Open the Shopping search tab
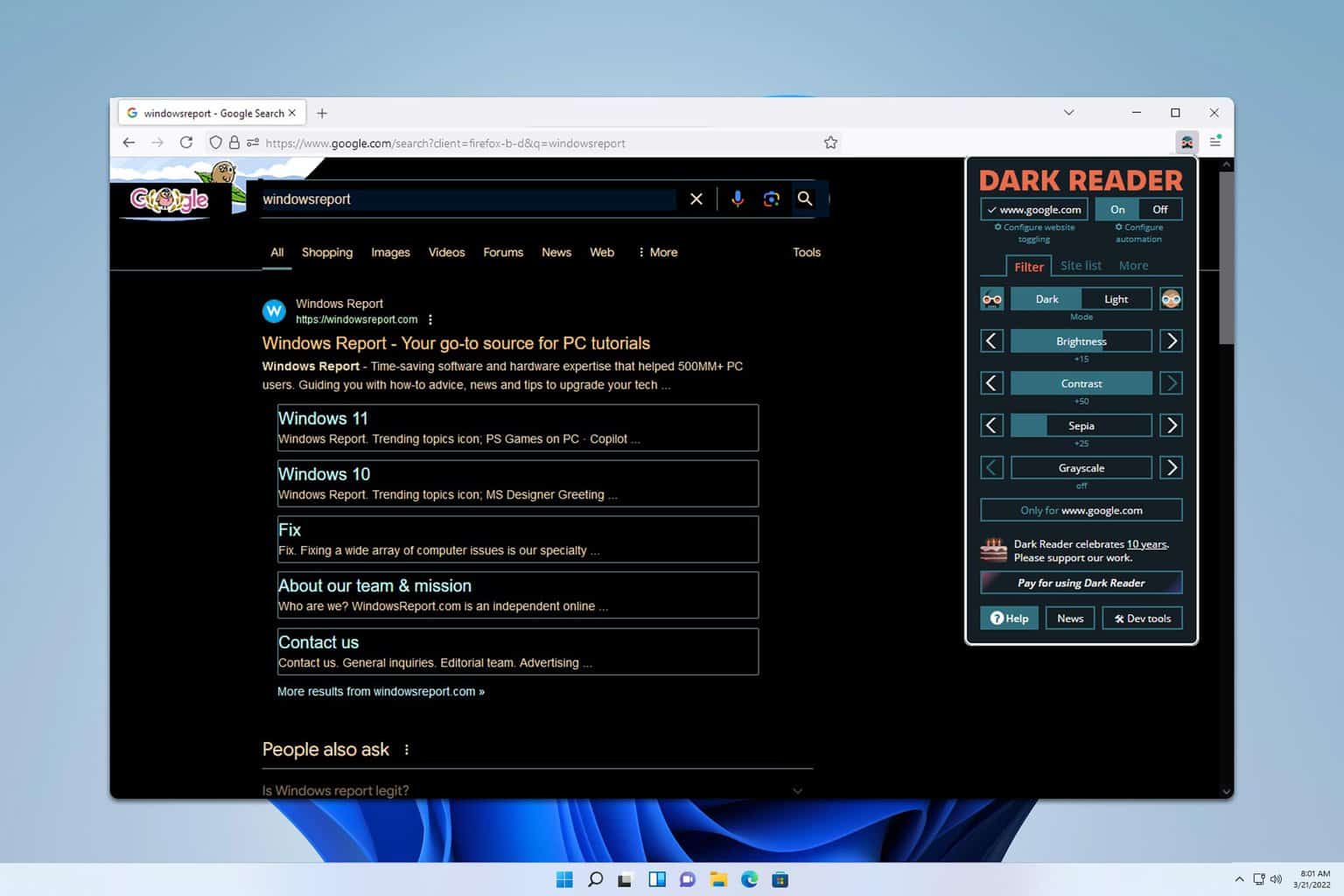The width and height of the screenshot is (1344, 896). tap(327, 252)
